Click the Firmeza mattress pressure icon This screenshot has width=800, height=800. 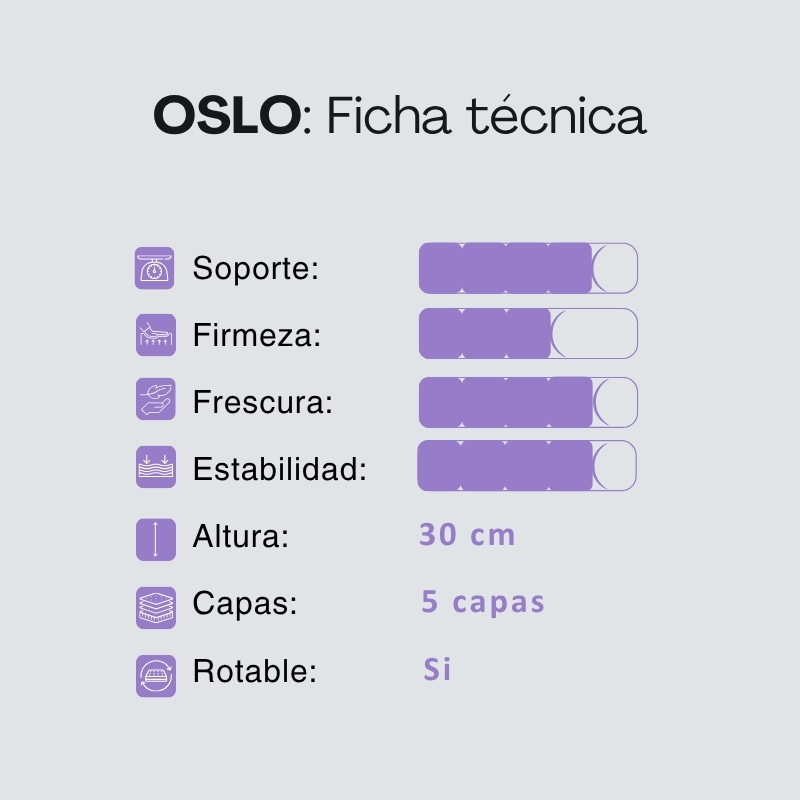tap(155, 336)
